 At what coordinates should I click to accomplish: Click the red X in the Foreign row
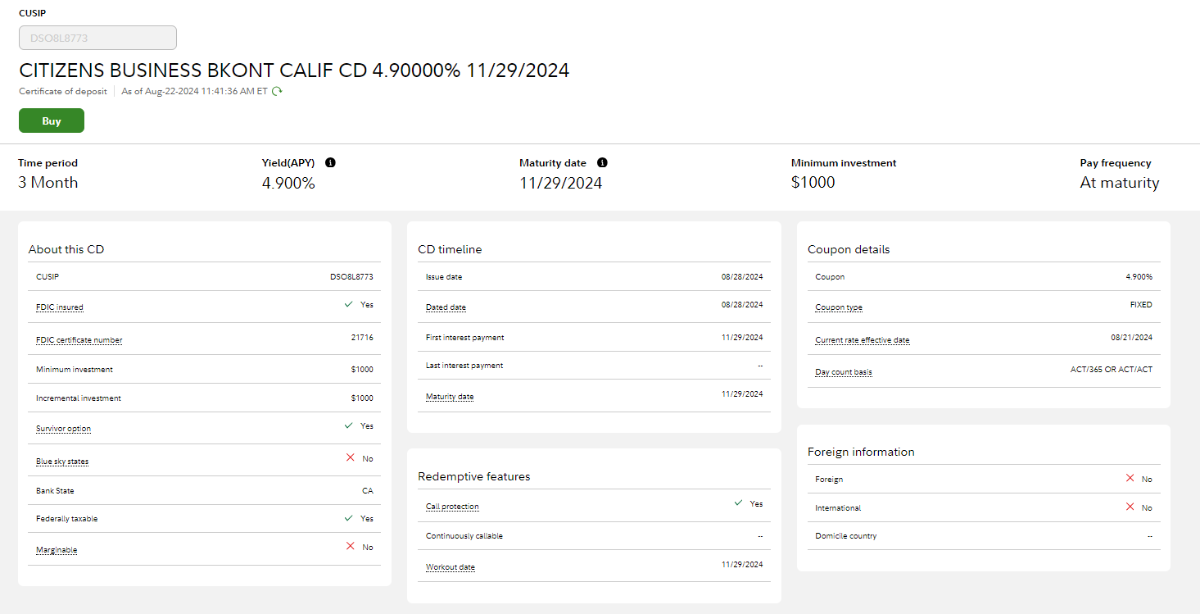pyautogui.click(x=1130, y=478)
